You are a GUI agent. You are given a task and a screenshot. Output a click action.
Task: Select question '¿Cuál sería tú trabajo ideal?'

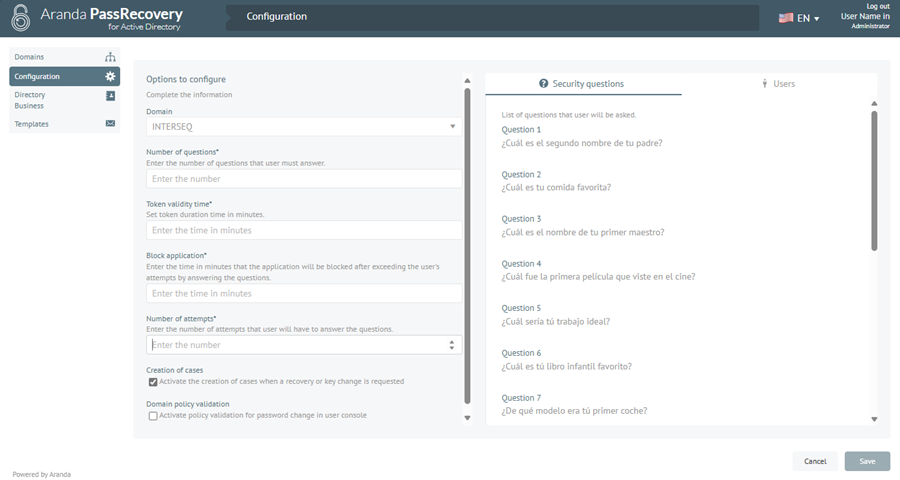pos(556,321)
